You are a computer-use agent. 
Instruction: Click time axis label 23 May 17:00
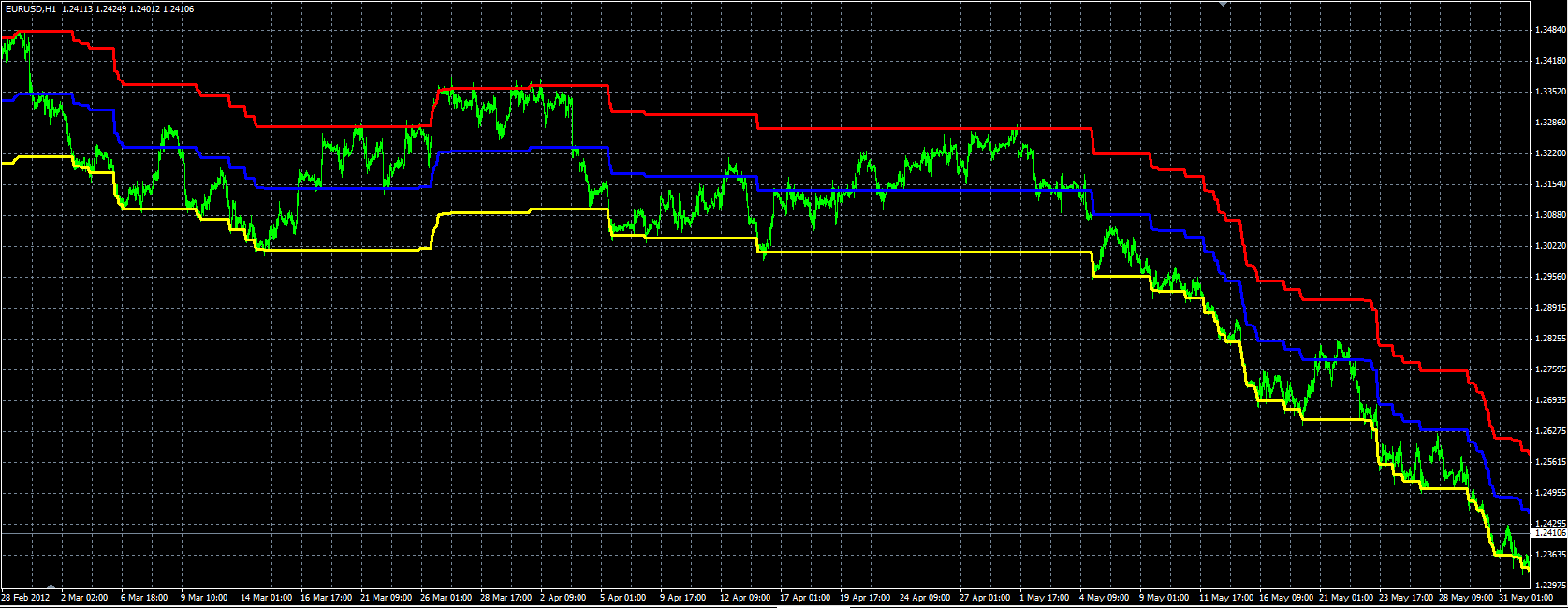[1406, 598]
